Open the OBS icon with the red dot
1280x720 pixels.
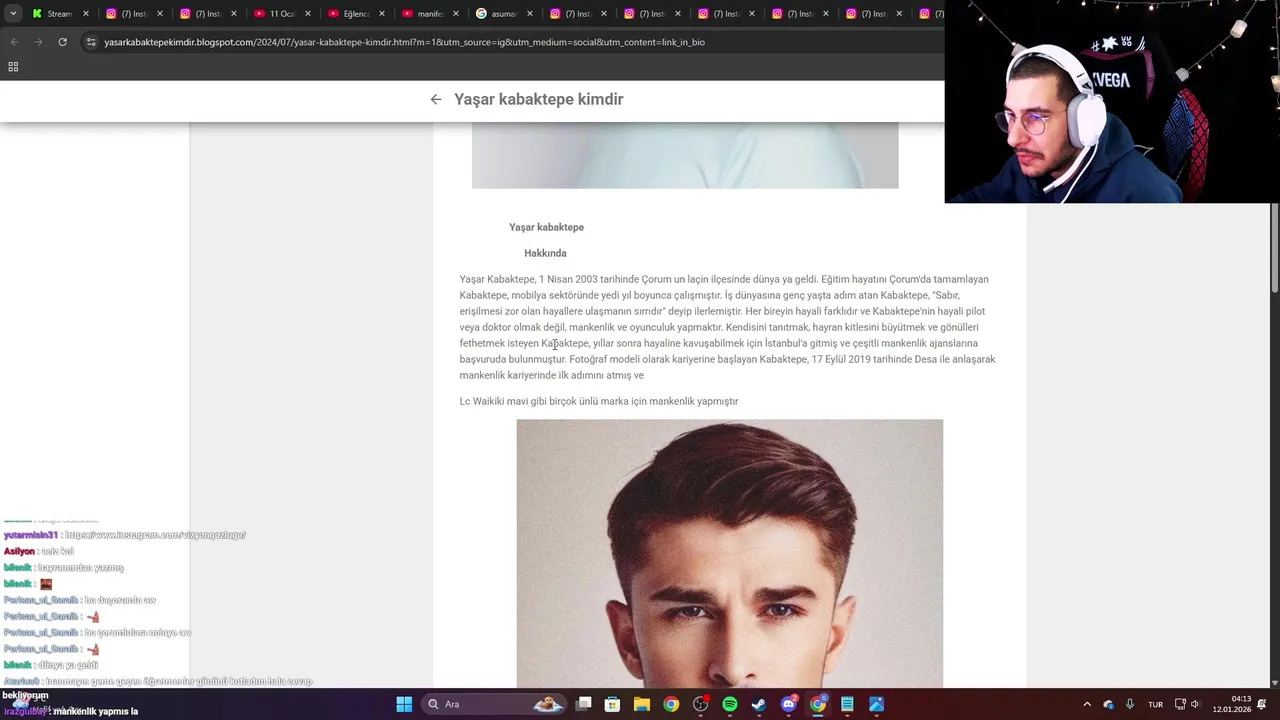(701, 704)
